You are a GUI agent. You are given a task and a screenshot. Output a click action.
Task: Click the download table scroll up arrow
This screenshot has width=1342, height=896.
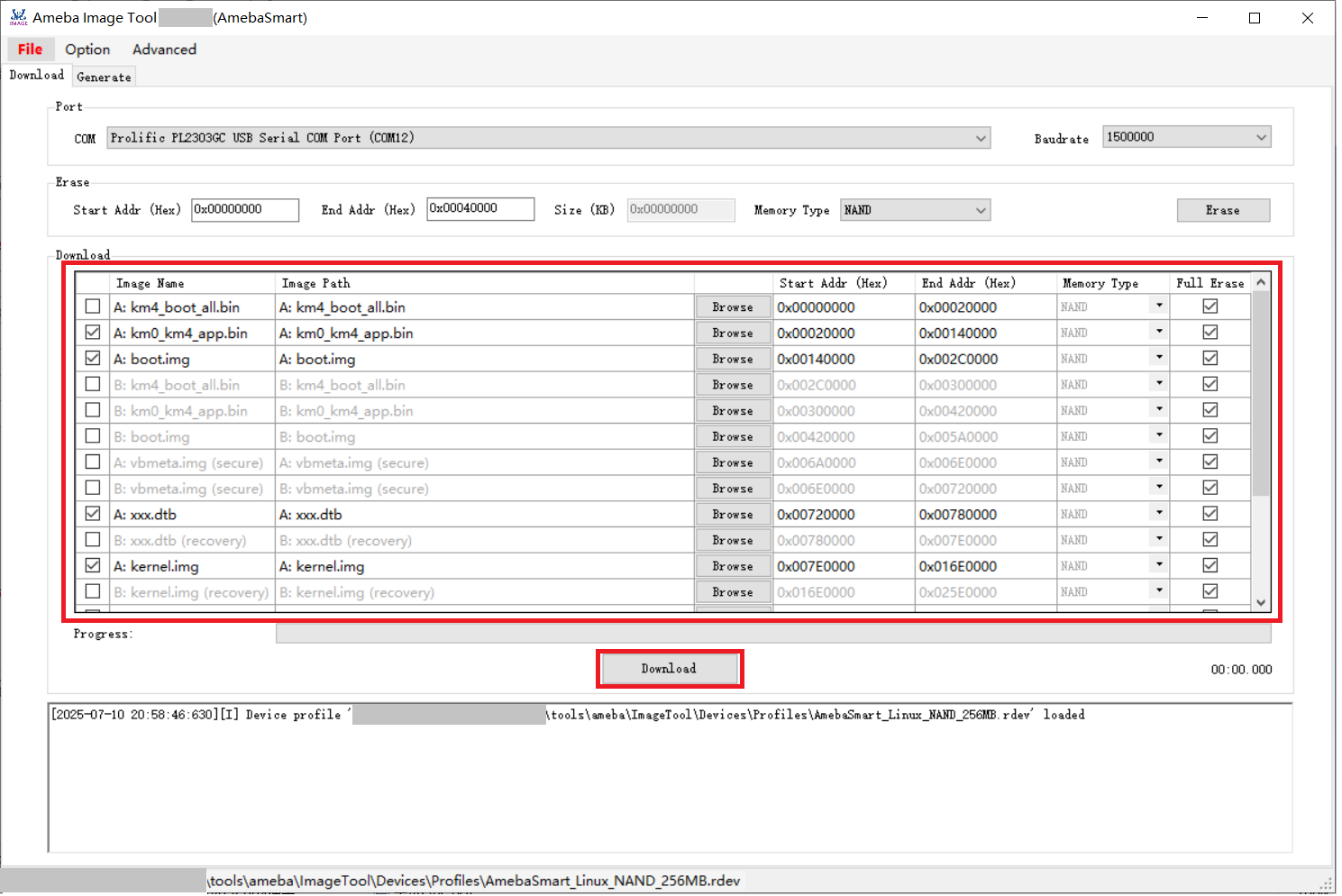tap(1261, 283)
